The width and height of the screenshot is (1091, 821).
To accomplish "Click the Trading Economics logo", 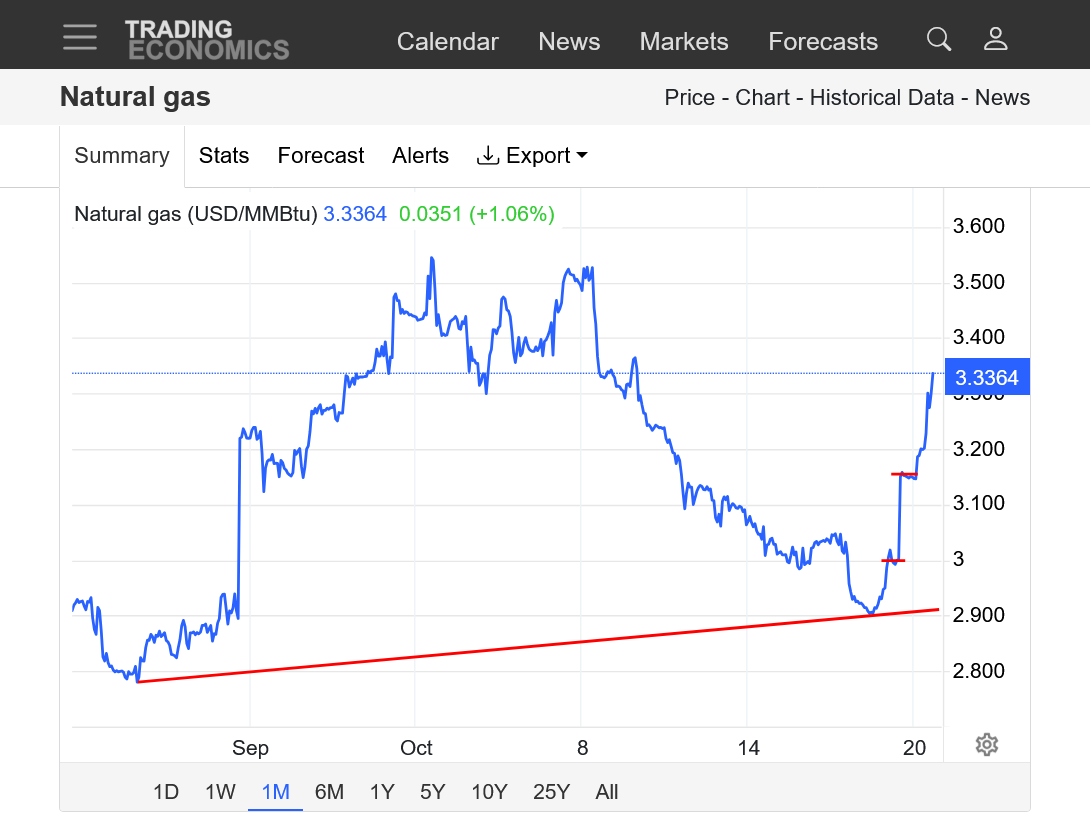I will click(x=207, y=40).
